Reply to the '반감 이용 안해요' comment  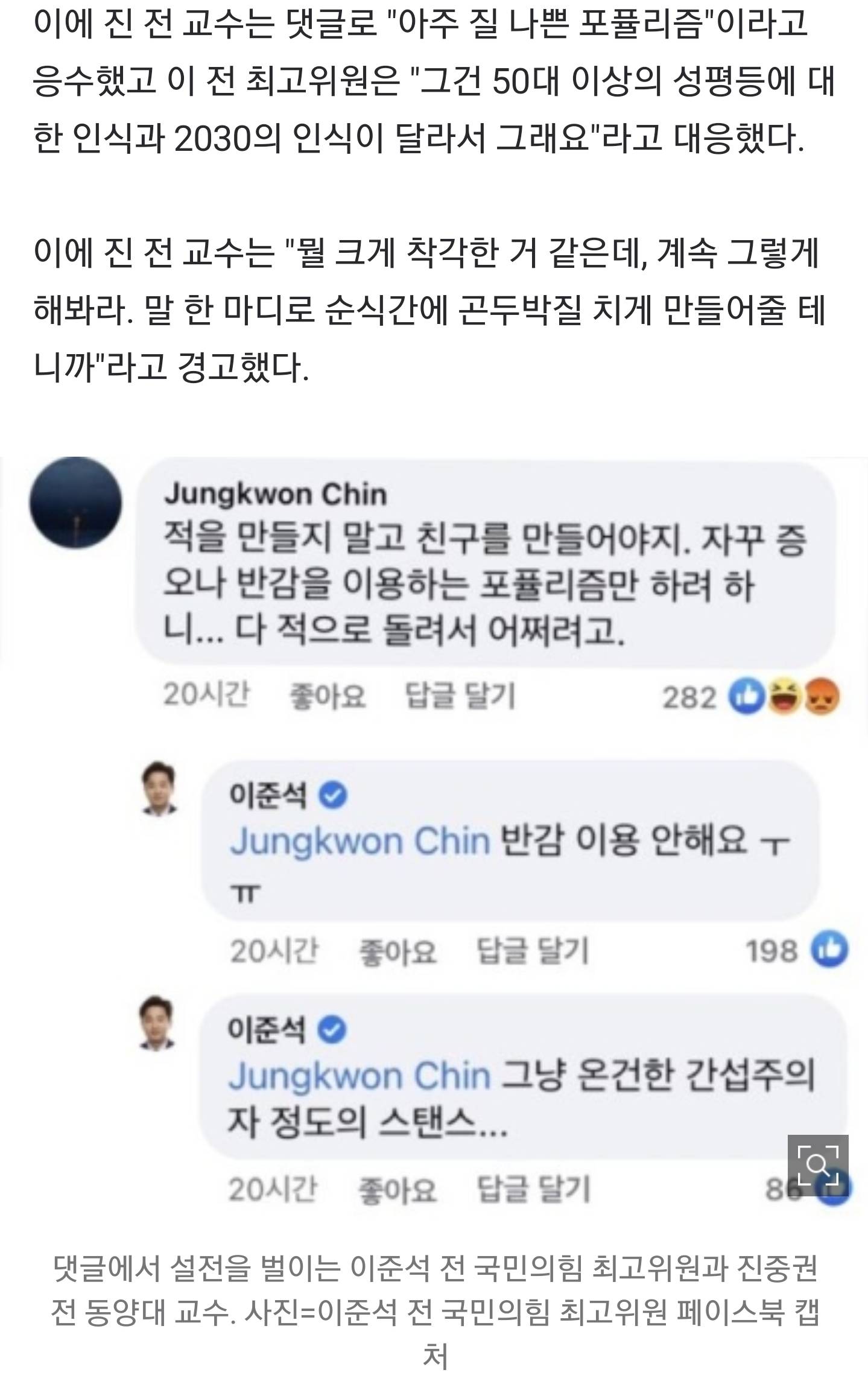532,952
